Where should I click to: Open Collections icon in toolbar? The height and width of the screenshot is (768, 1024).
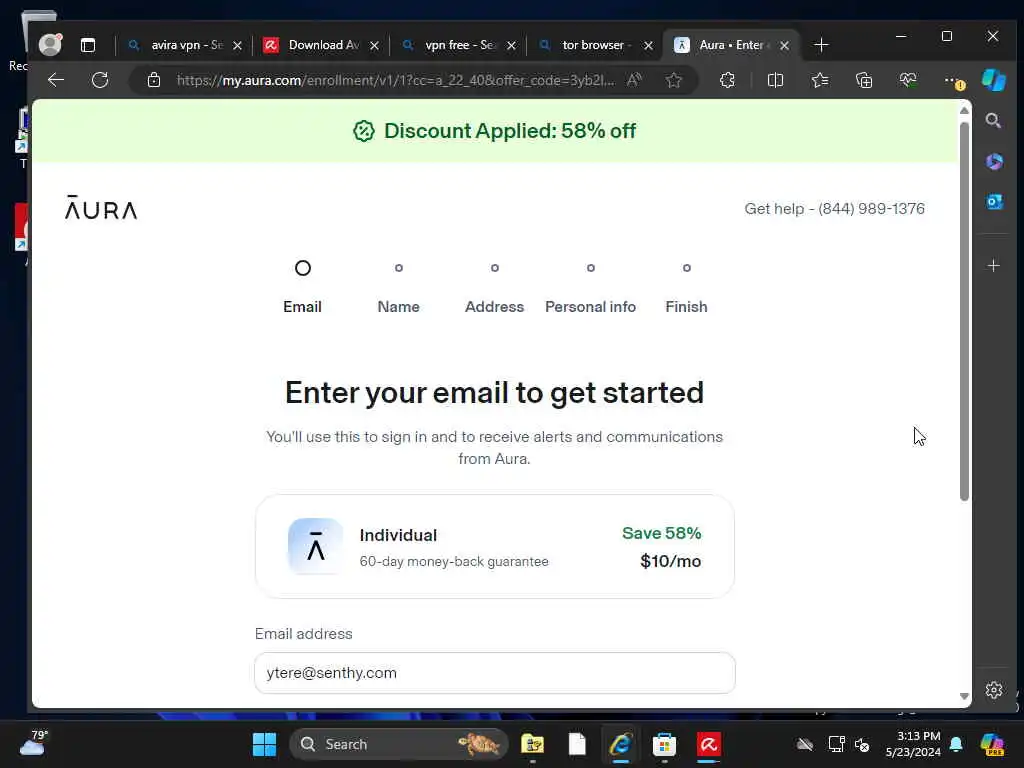864,80
